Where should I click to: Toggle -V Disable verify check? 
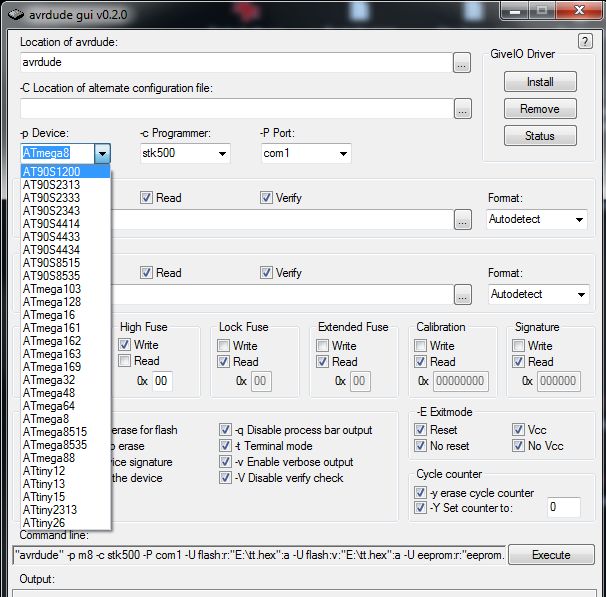[x=225, y=478]
